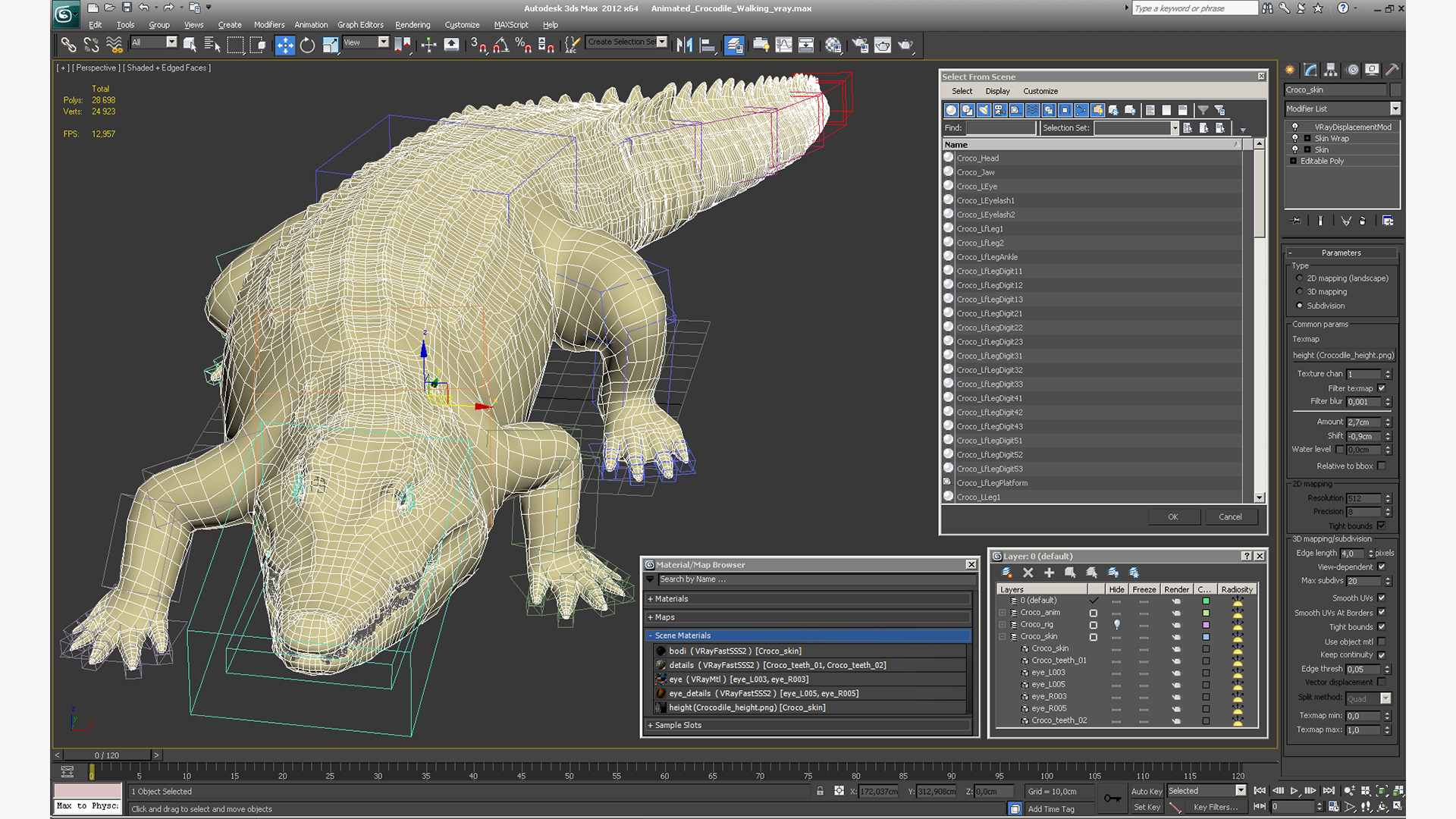Collapse Scene Materials group
Viewport: 1456px width, 819px height.
click(x=651, y=636)
